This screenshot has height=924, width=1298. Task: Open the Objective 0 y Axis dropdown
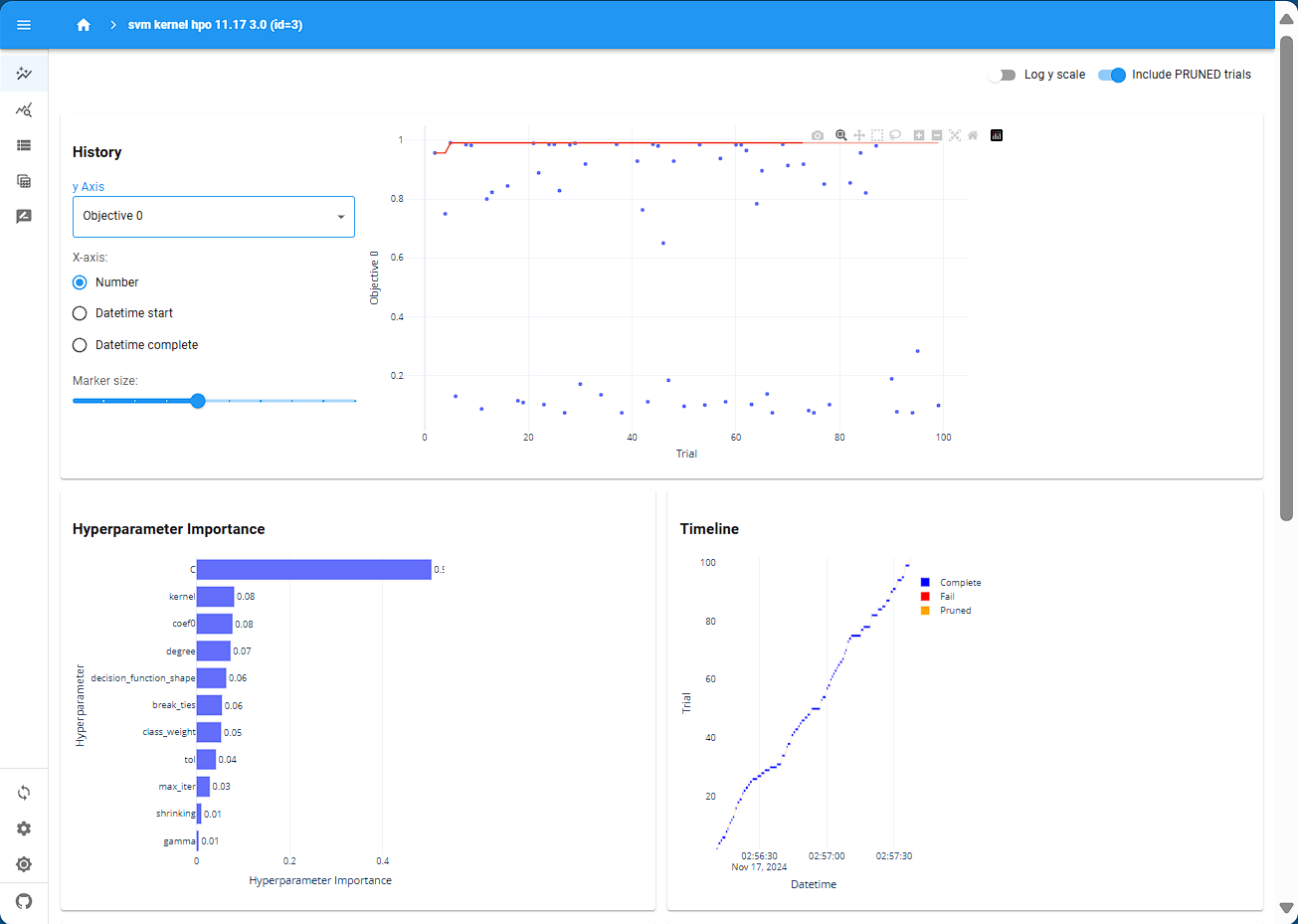point(213,217)
